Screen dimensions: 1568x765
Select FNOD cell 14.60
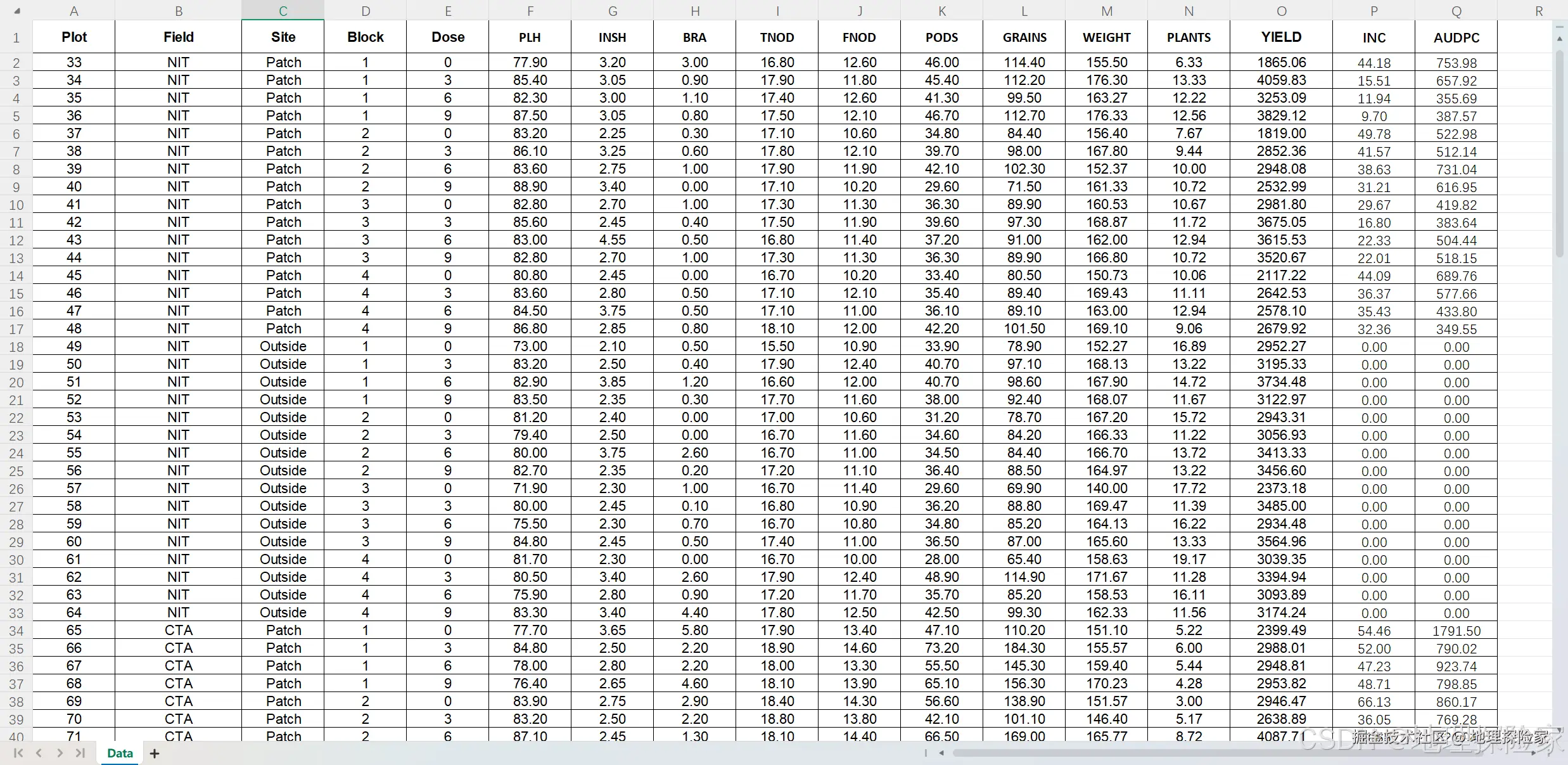[860, 648]
